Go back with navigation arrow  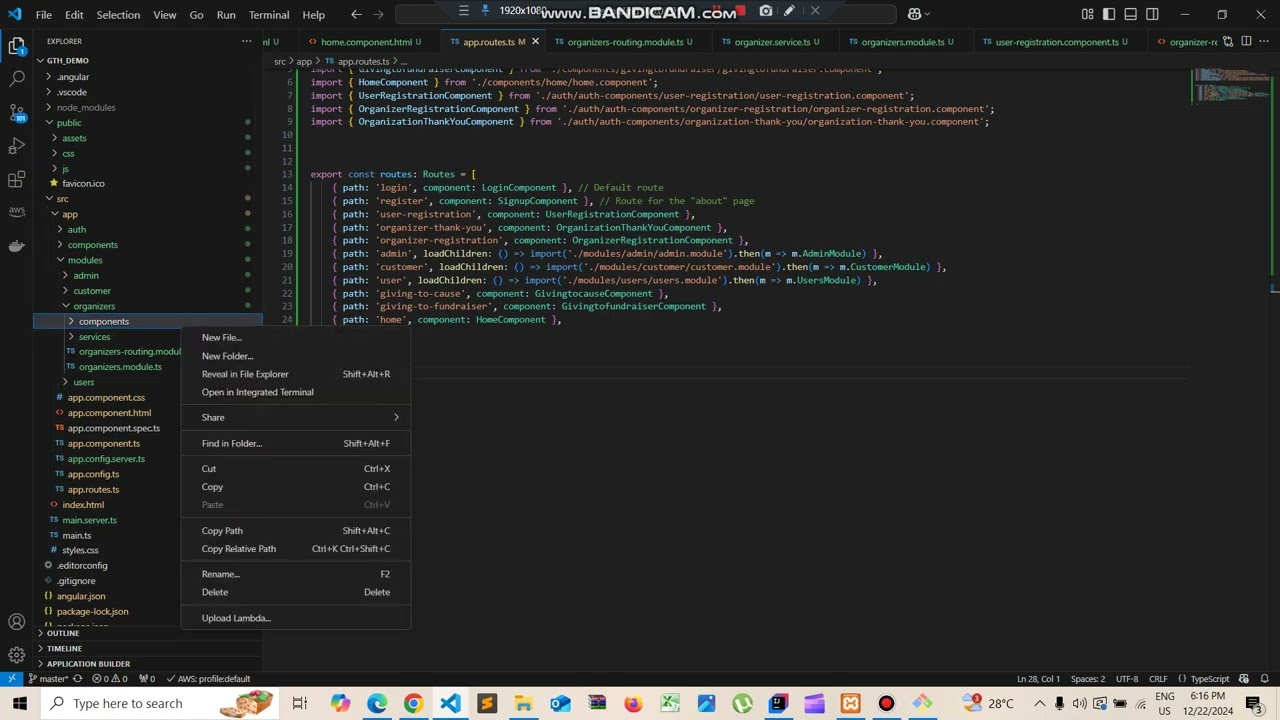pyautogui.click(x=357, y=14)
